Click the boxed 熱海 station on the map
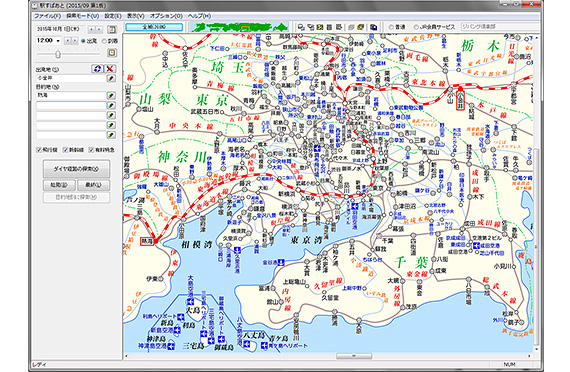Image resolution: width=570 pixels, height=372 pixels. (147, 241)
